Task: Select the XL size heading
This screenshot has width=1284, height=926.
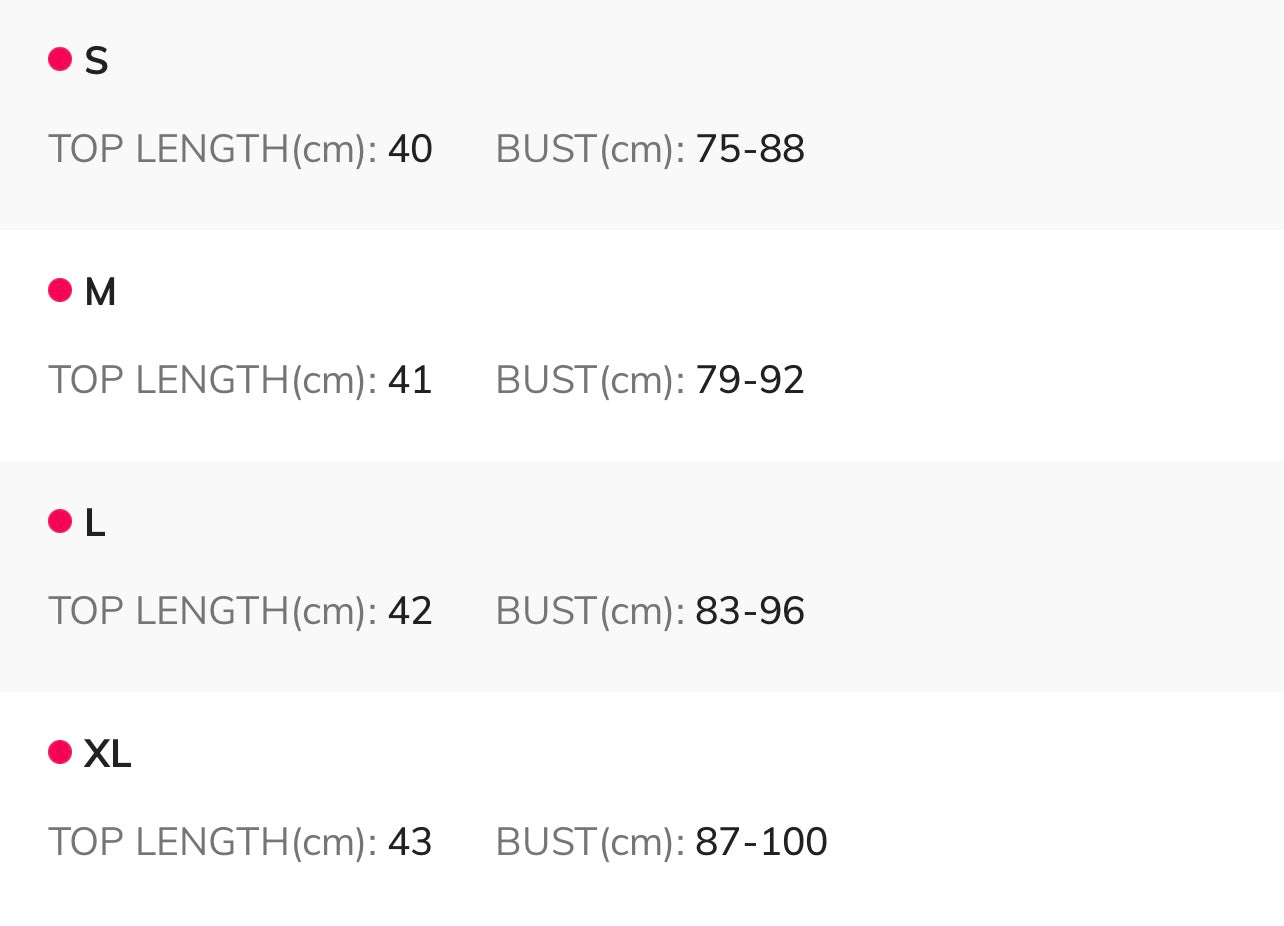Action: point(107,754)
